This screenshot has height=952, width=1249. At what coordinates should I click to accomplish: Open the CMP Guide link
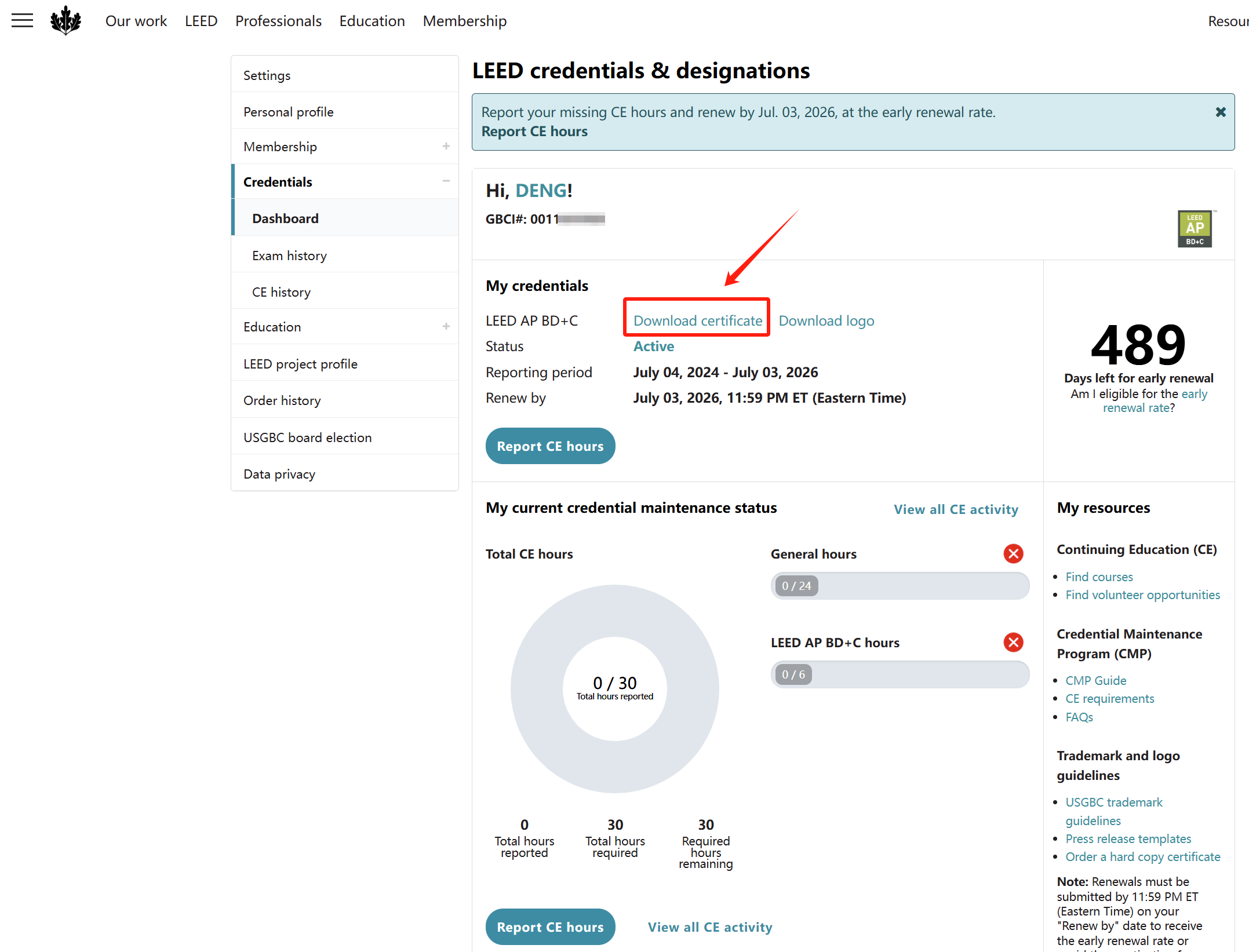click(x=1096, y=681)
